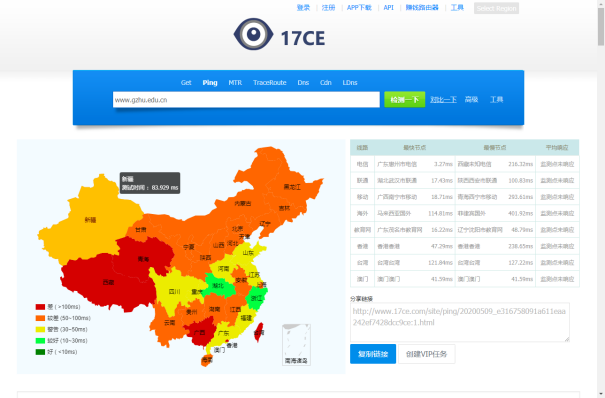Click the 401.92ms slowest value

click(521, 213)
